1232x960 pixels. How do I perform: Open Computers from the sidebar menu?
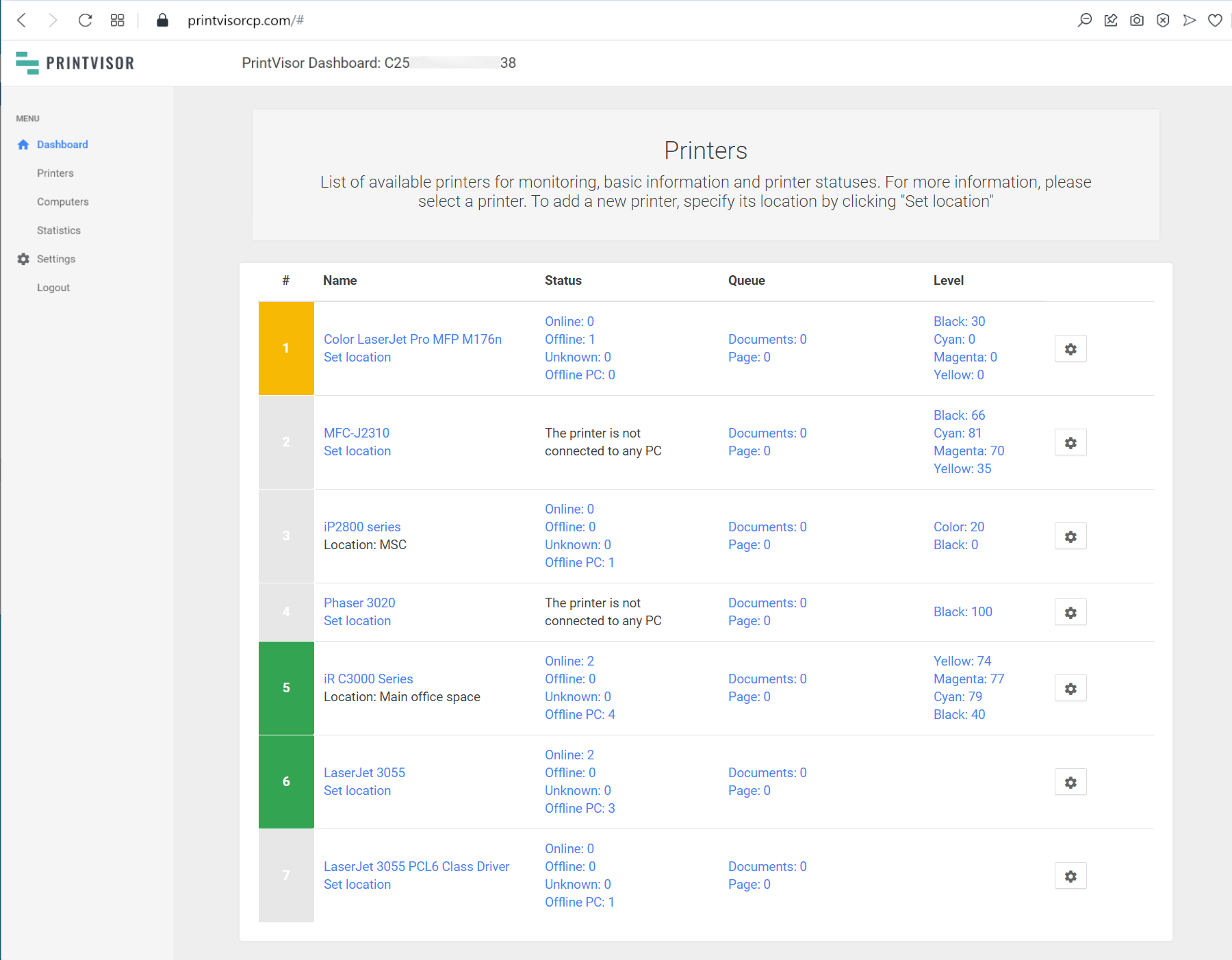[x=63, y=202]
